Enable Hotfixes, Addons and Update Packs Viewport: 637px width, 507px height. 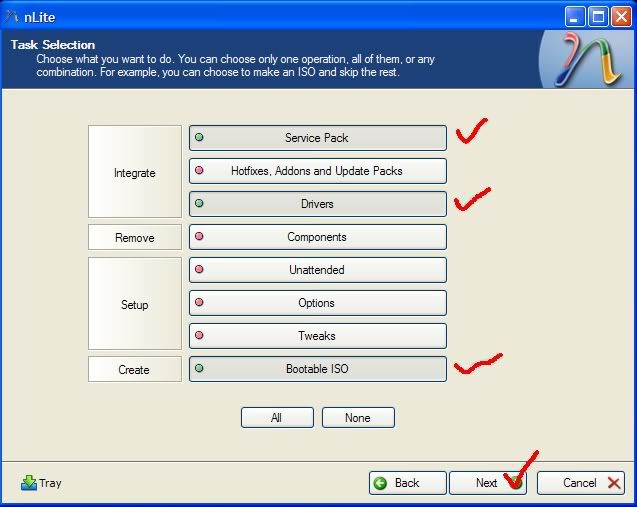coord(318,171)
